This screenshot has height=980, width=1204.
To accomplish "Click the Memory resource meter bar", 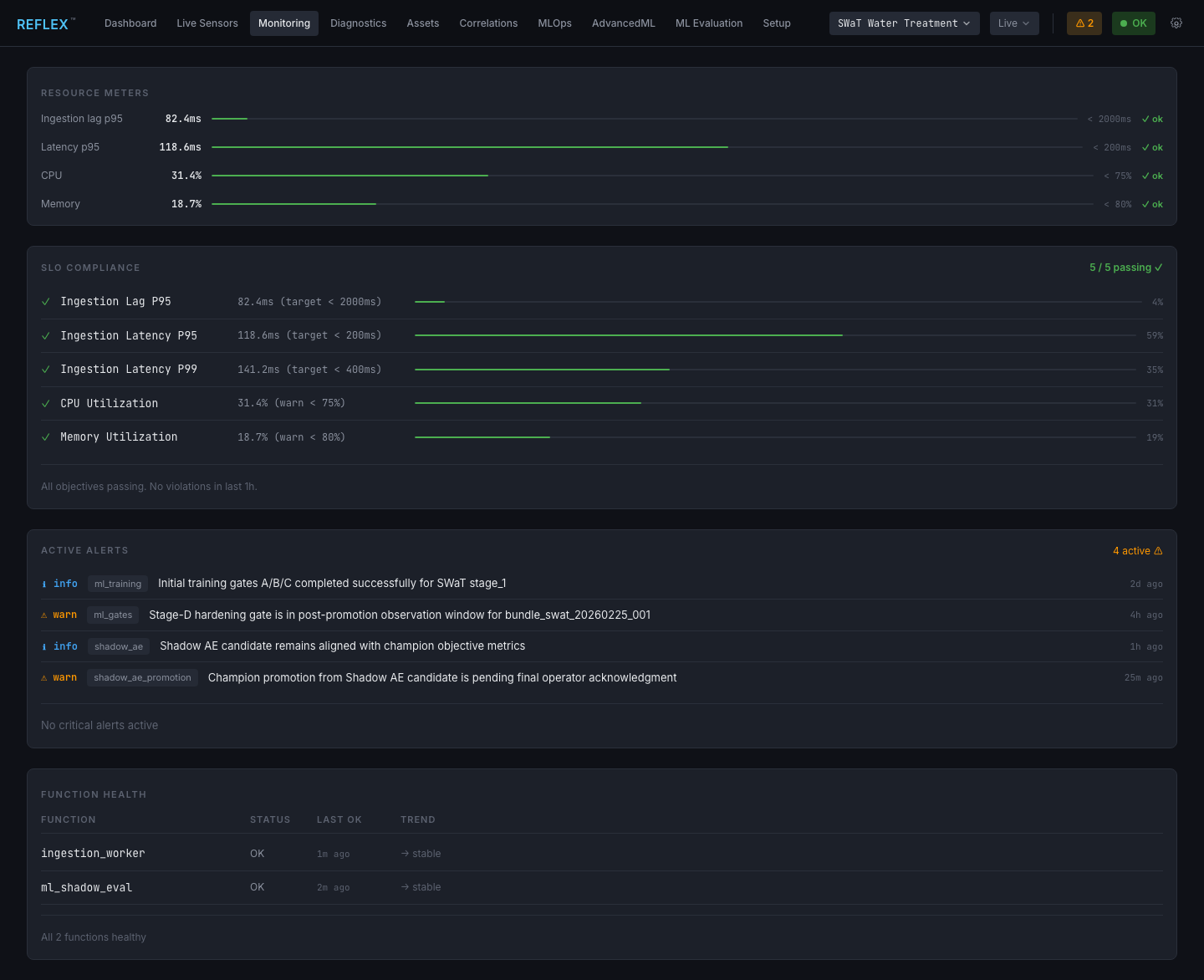I will [x=652, y=204].
